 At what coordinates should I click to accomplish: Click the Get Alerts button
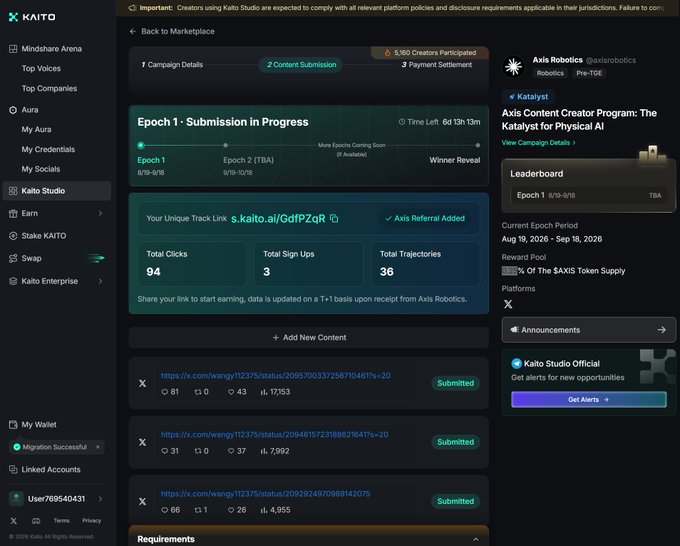click(588, 399)
